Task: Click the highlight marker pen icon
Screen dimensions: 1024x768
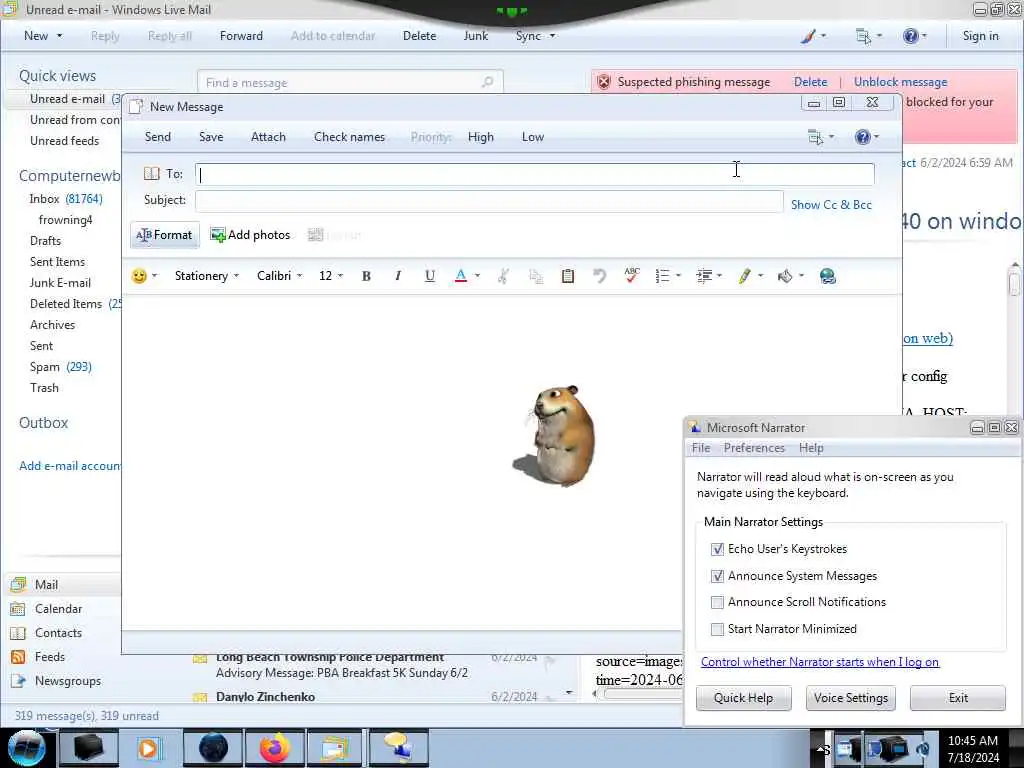Action: pos(744,276)
